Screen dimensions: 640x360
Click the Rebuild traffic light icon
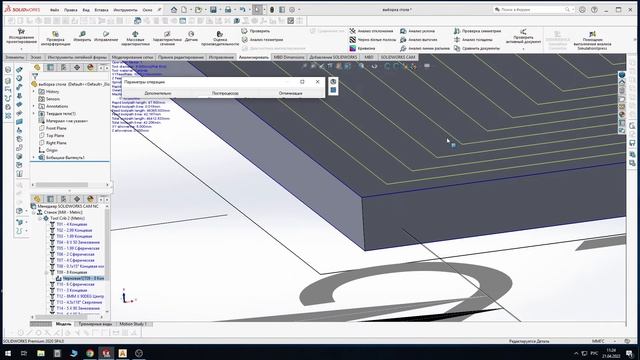coord(272,9)
